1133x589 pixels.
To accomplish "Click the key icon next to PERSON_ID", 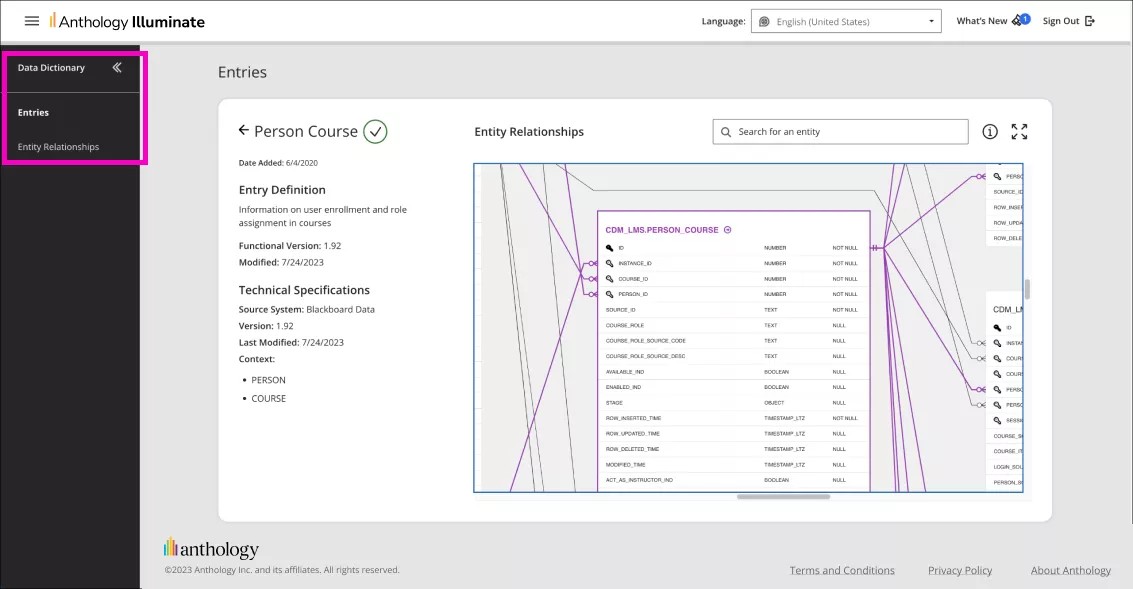I will click(610, 294).
